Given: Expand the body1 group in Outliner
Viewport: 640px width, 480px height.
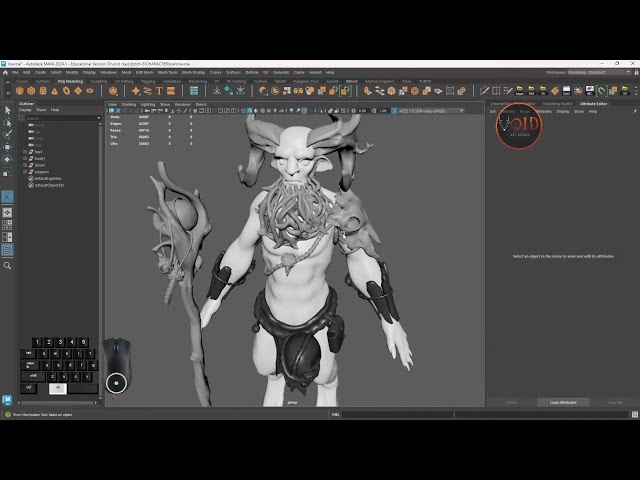Looking at the screenshot, I should click(25, 158).
